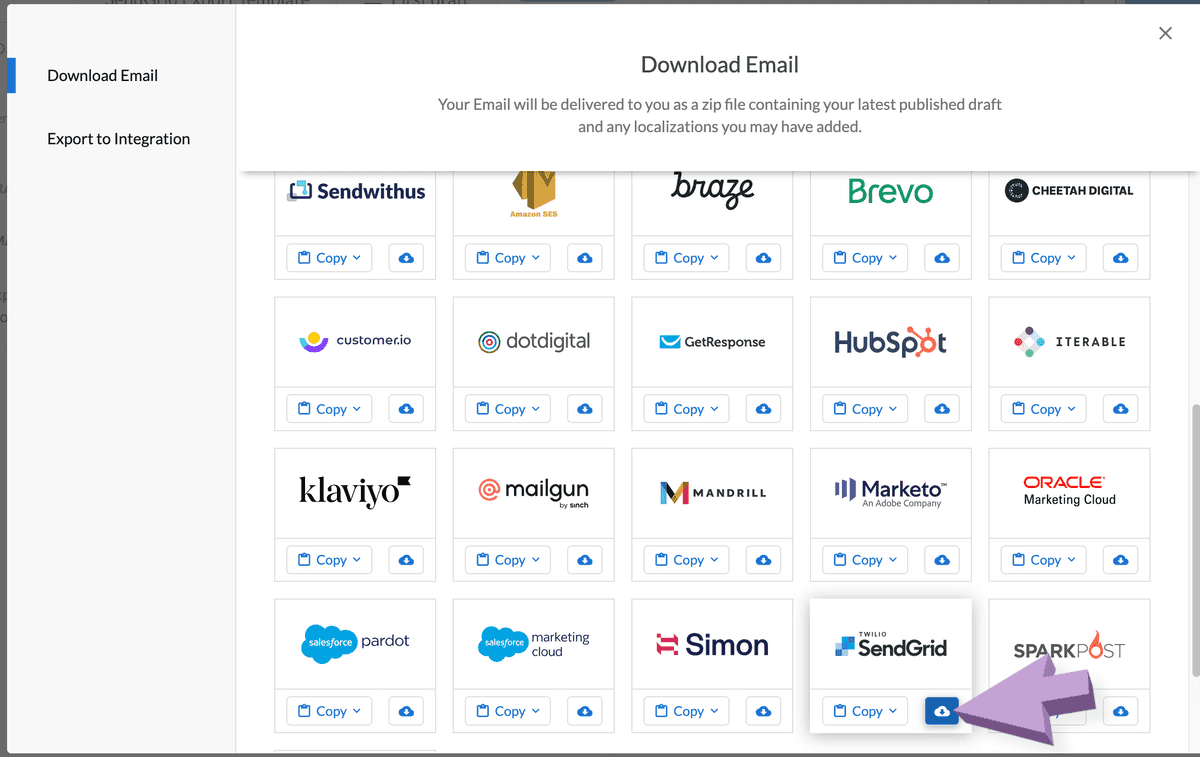Expand the Iterable Copy dropdown

tap(1044, 409)
